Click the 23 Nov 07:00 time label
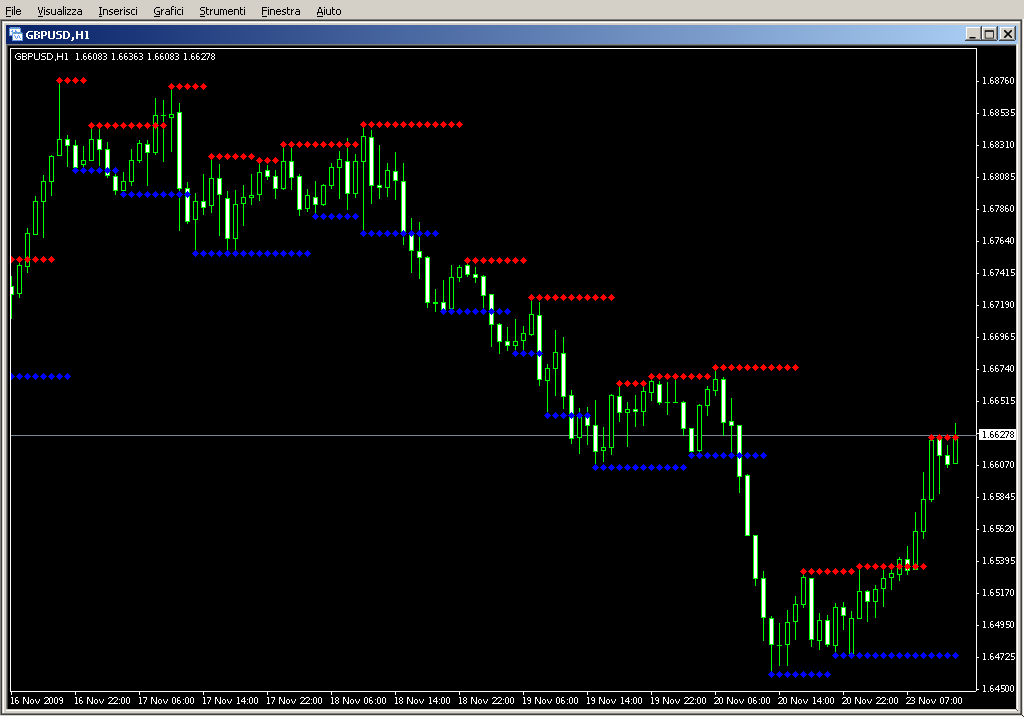Viewport: 1024px width, 717px height. [934, 701]
